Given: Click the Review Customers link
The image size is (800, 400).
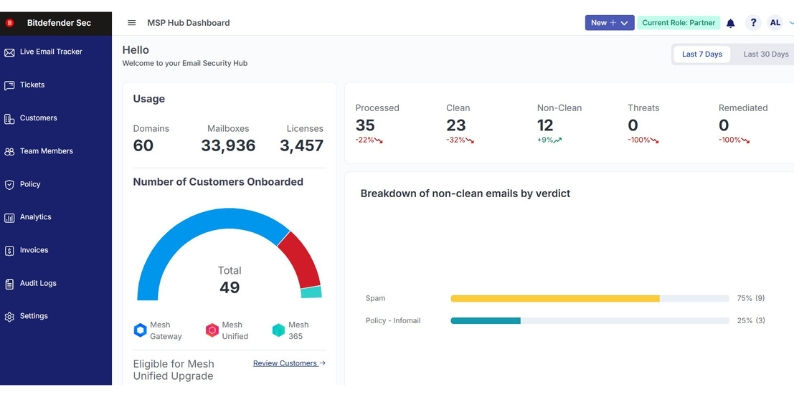Looking at the screenshot, I should (289, 363).
